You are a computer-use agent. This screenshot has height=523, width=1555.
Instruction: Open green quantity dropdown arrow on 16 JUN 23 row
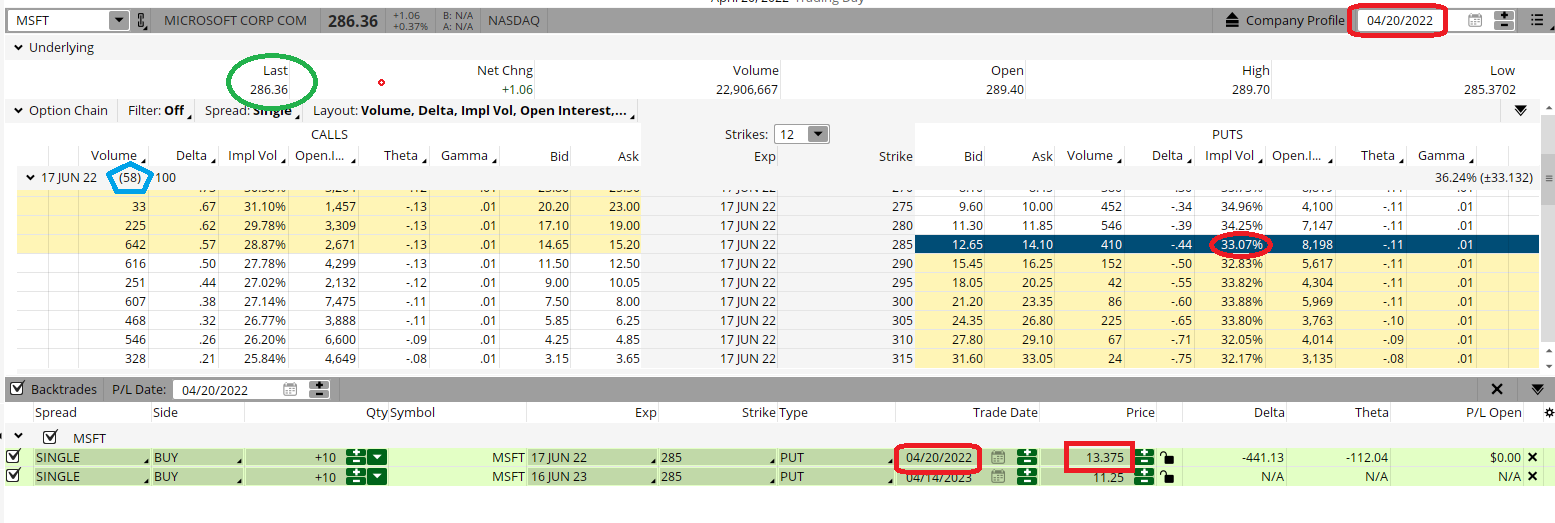(376, 476)
